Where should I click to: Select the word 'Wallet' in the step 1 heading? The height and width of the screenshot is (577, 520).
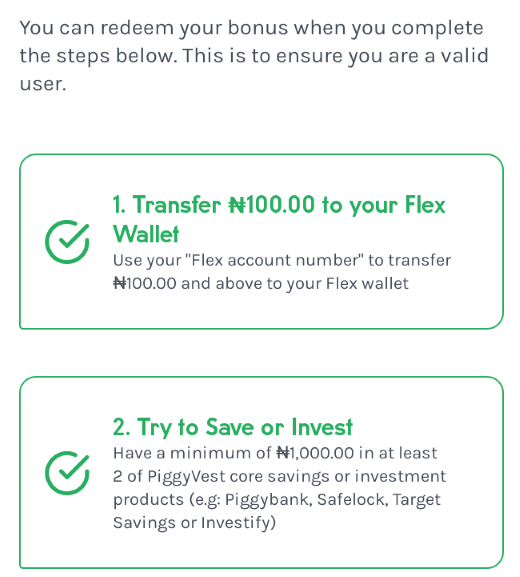pyautogui.click(x=146, y=234)
